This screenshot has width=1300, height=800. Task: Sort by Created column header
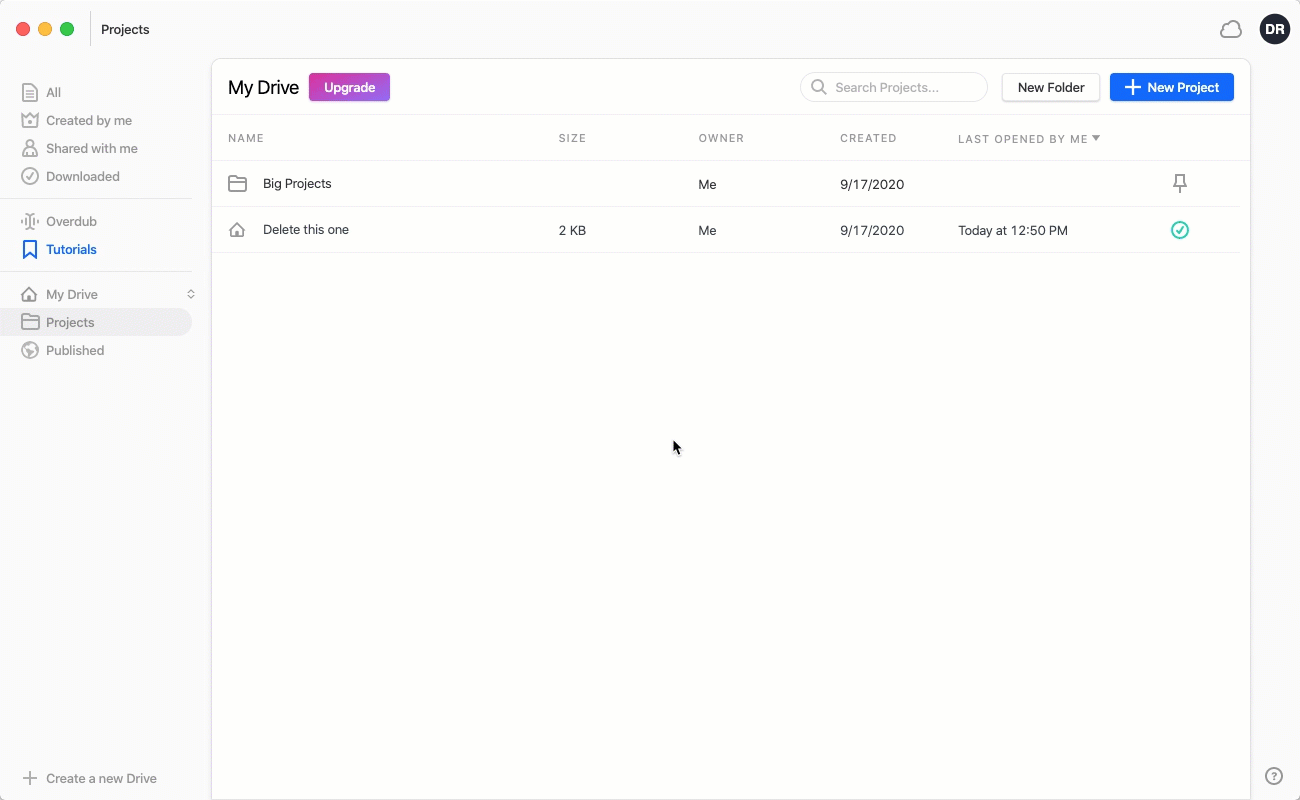coord(868,138)
